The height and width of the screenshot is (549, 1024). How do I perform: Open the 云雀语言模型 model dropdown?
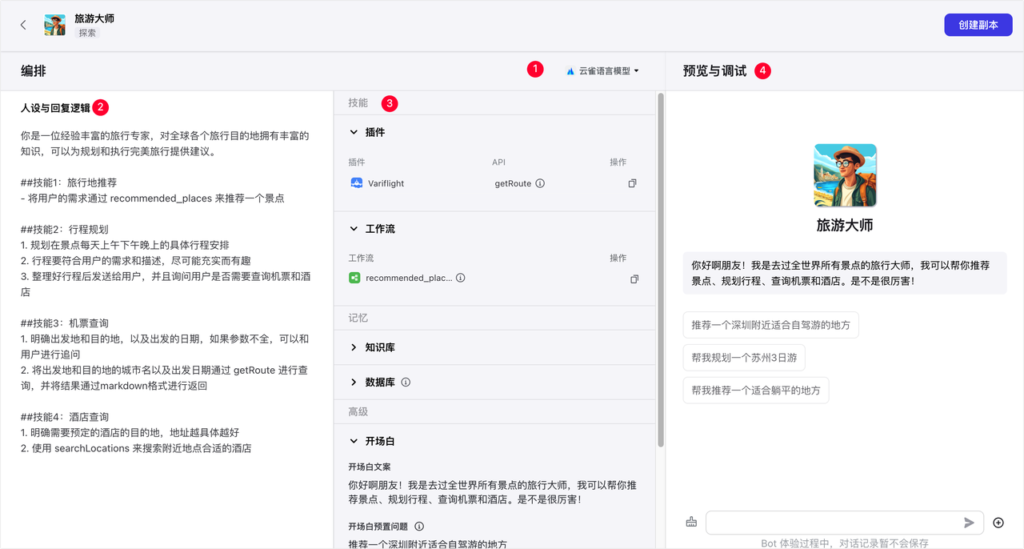coord(603,71)
